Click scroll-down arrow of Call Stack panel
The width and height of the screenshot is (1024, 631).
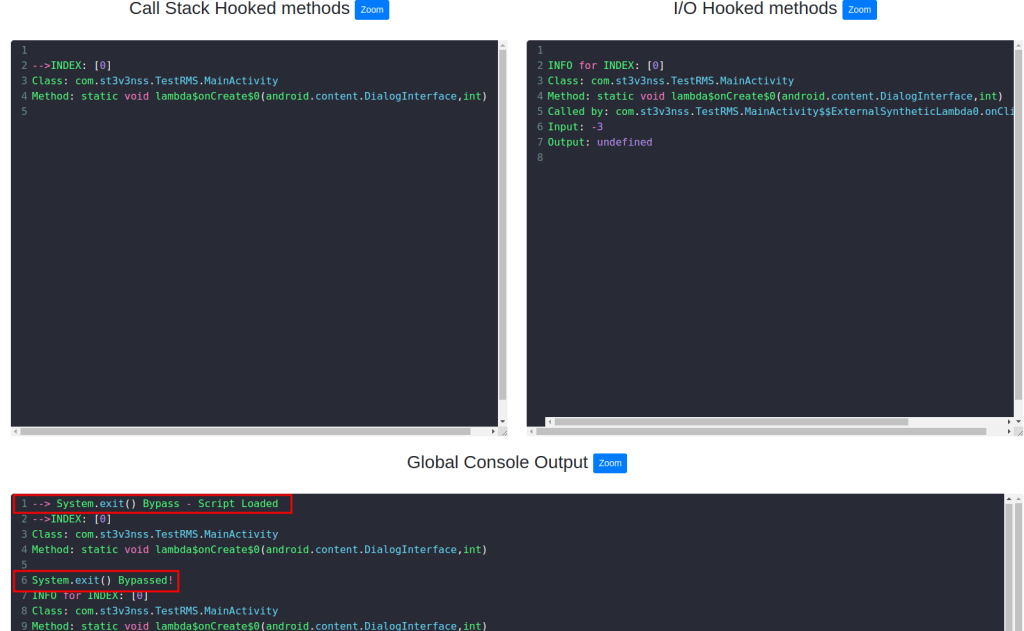(x=502, y=421)
